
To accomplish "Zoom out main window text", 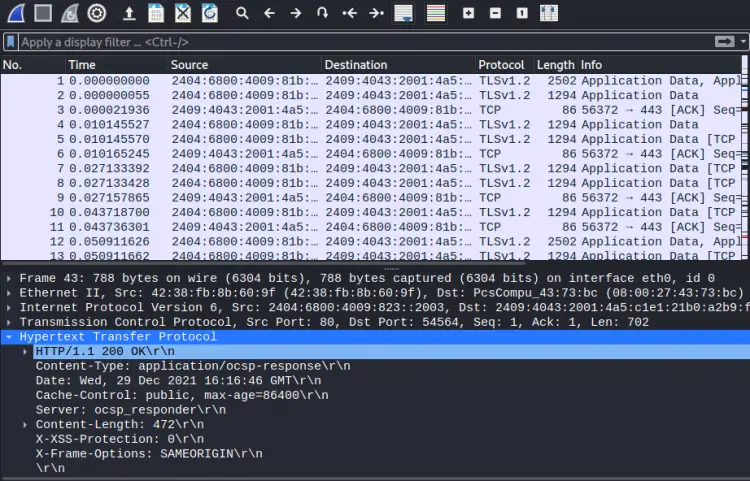I will 496,13.
